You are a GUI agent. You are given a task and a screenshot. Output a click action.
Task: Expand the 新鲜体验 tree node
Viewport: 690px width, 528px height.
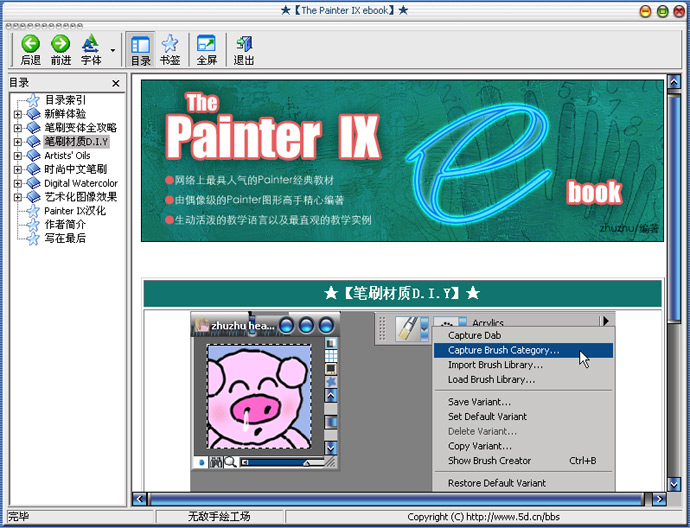click(x=17, y=114)
